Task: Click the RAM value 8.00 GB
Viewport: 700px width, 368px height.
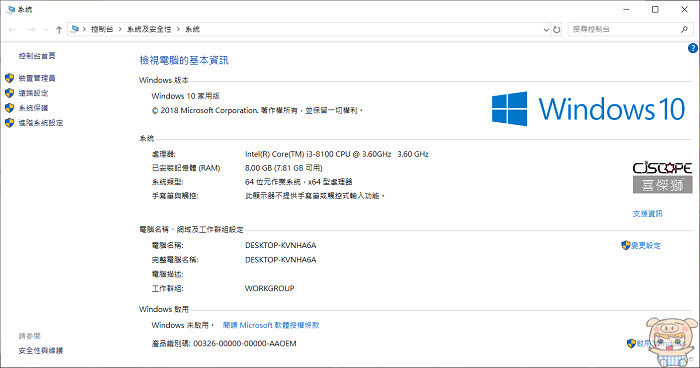Action: 283,168
